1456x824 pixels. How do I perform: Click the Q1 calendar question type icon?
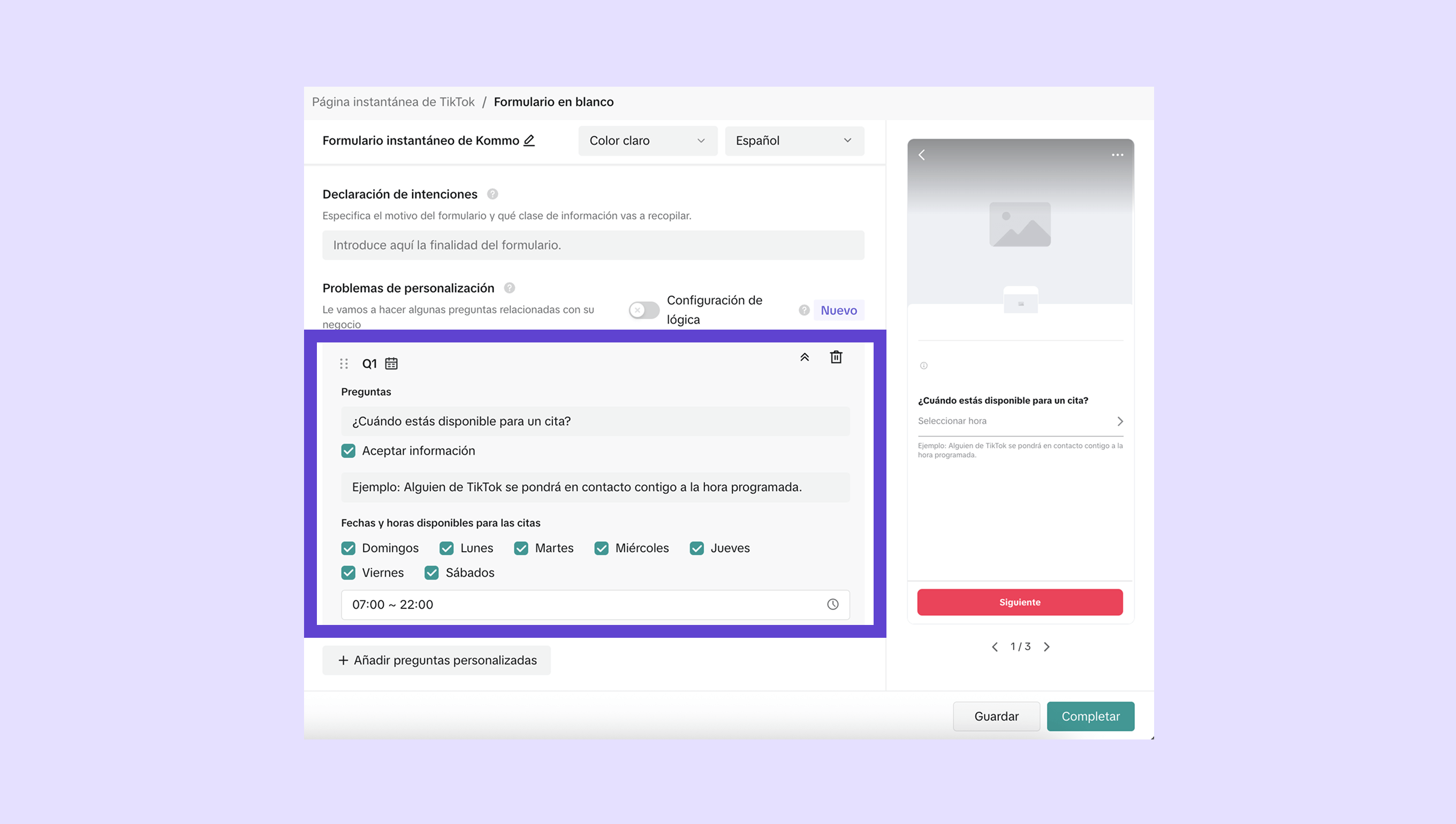coord(391,363)
